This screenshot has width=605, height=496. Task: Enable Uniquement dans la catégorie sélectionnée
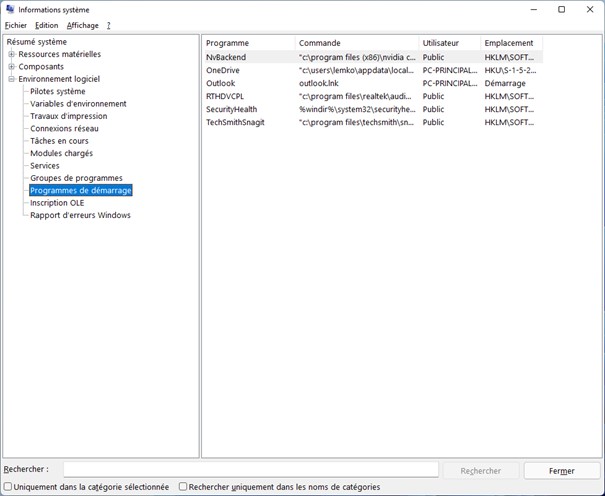click(x=8, y=486)
